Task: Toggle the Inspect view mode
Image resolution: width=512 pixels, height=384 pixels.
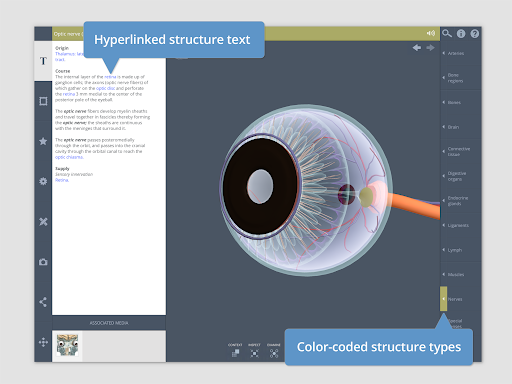Action: click(x=254, y=350)
